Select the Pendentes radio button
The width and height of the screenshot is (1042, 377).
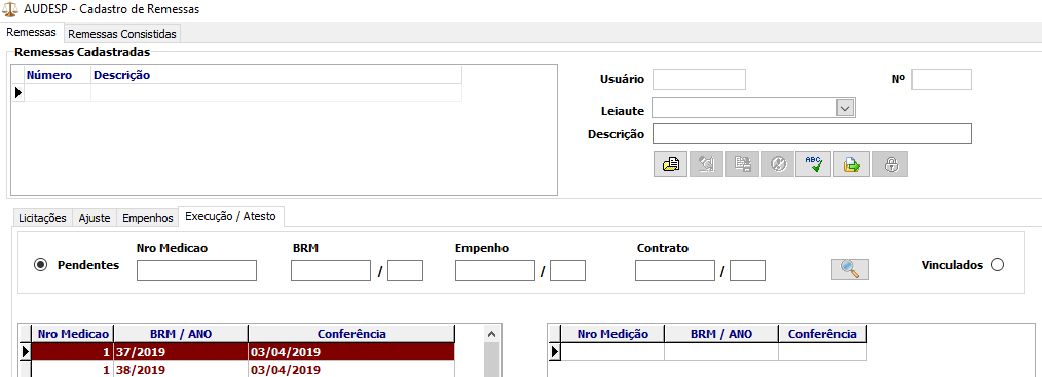pyautogui.click(x=41, y=265)
